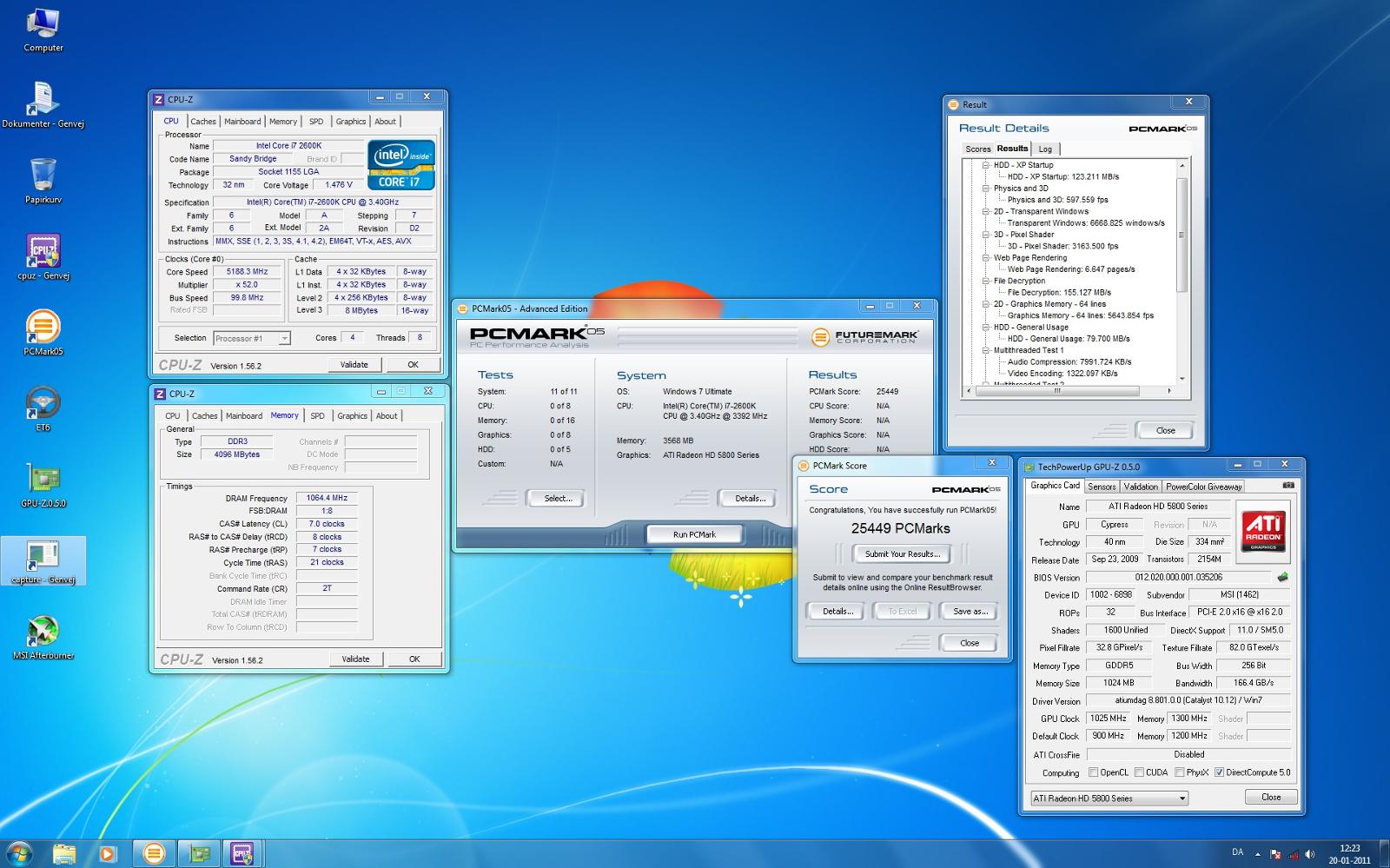This screenshot has height=868, width=1390.
Task: Click the Result tree horizontal scrollbar
Action: coord(1069,391)
